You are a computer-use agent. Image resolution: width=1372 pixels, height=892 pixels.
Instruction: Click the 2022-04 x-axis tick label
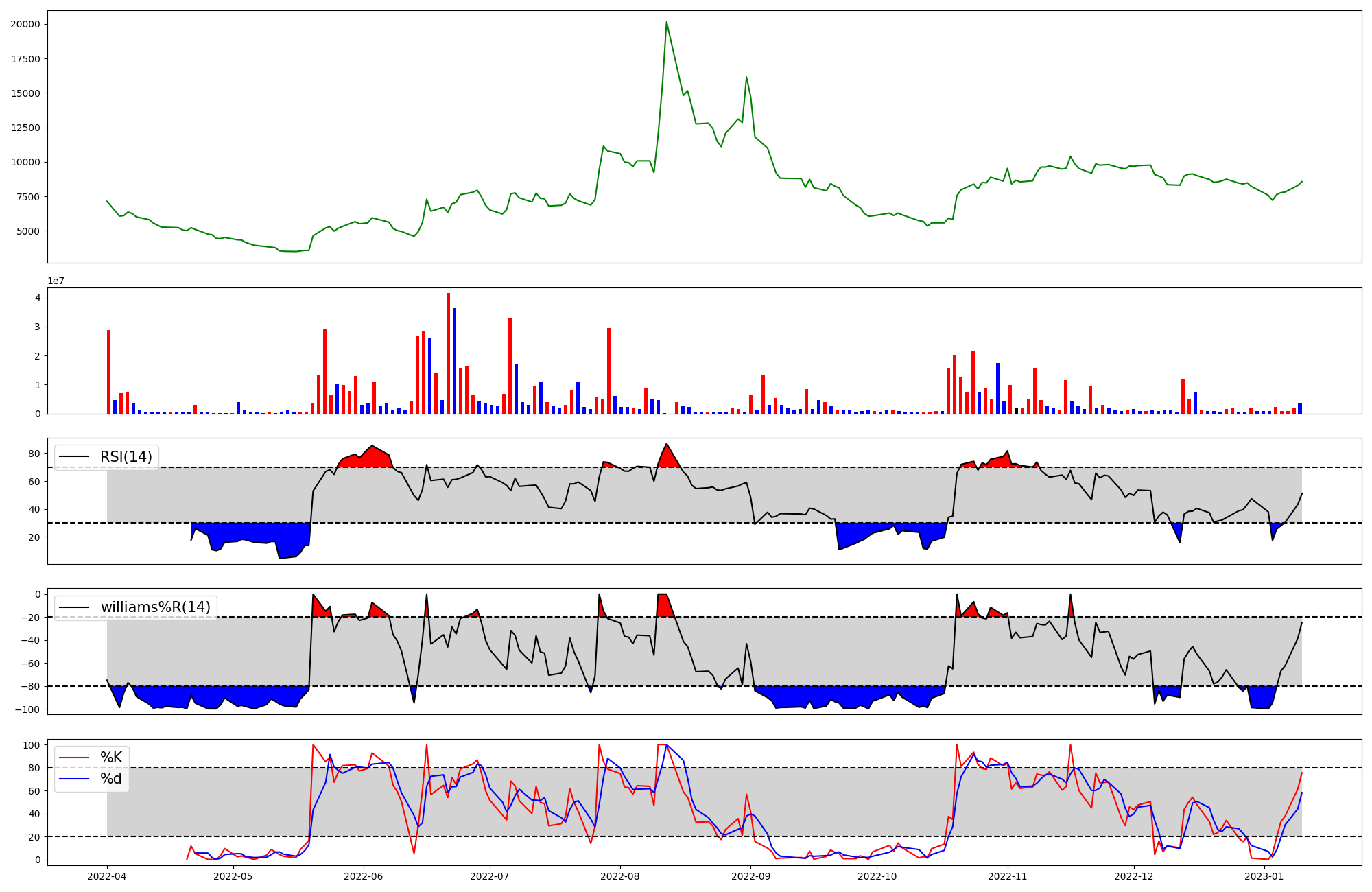pos(107,876)
